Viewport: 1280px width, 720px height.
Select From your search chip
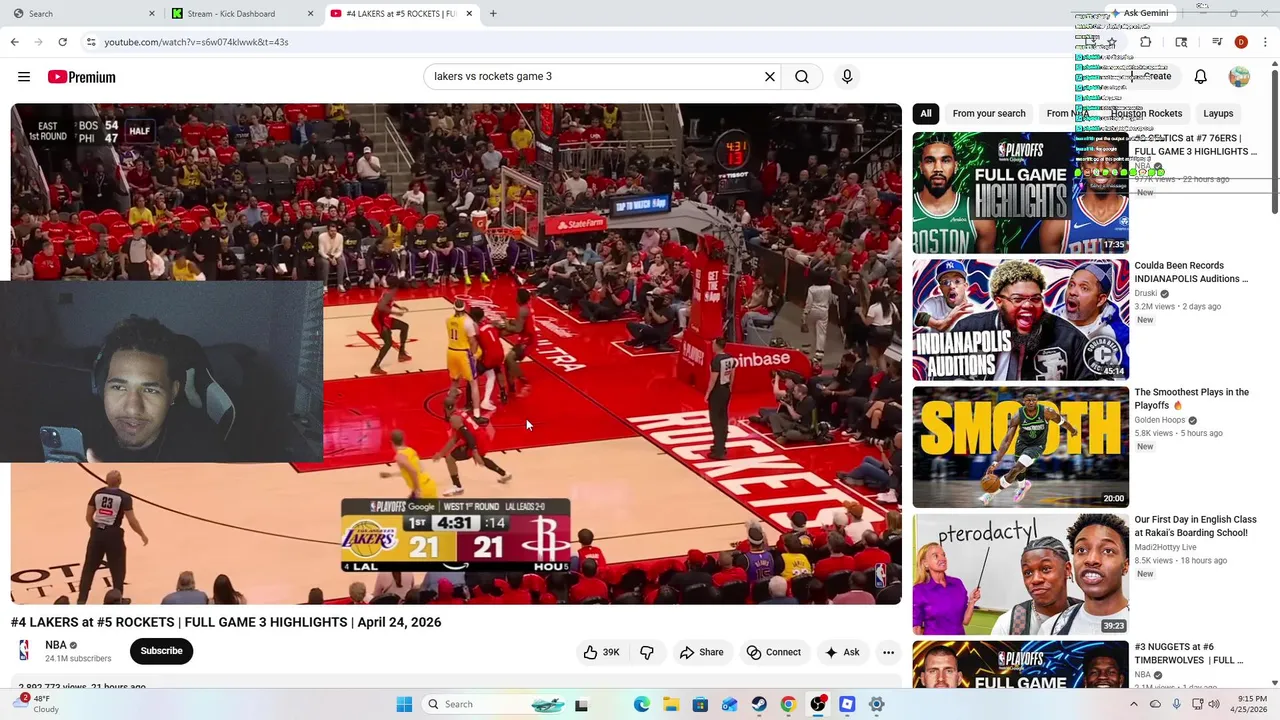(989, 113)
